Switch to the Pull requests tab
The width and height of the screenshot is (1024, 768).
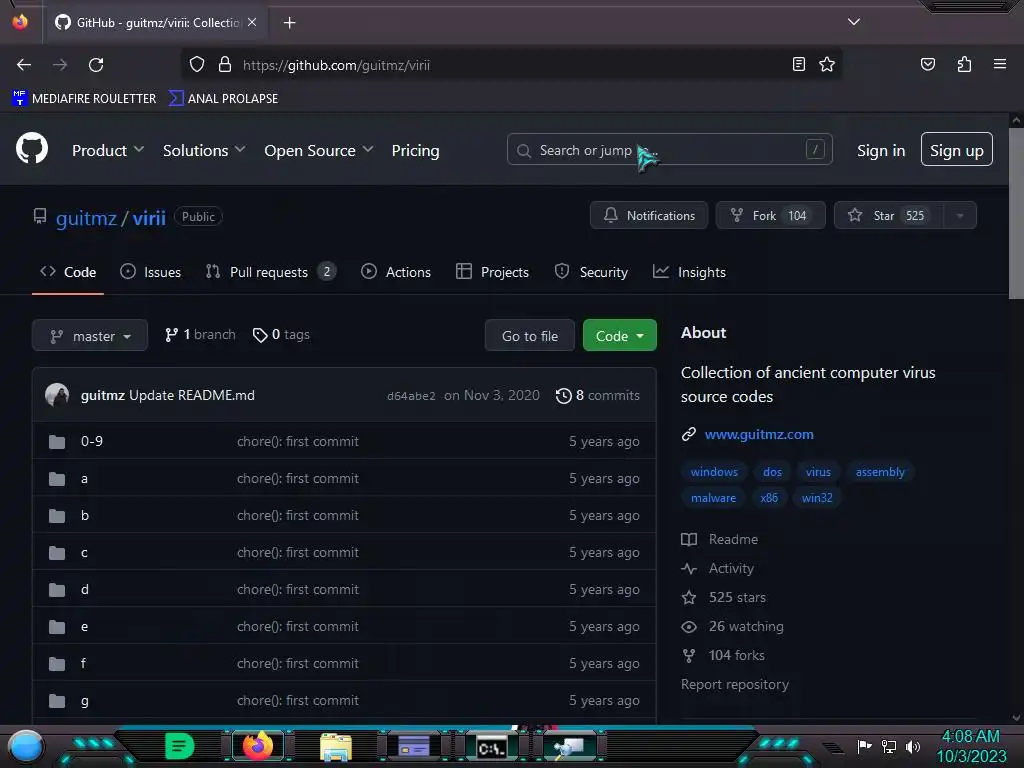tap(270, 272)
